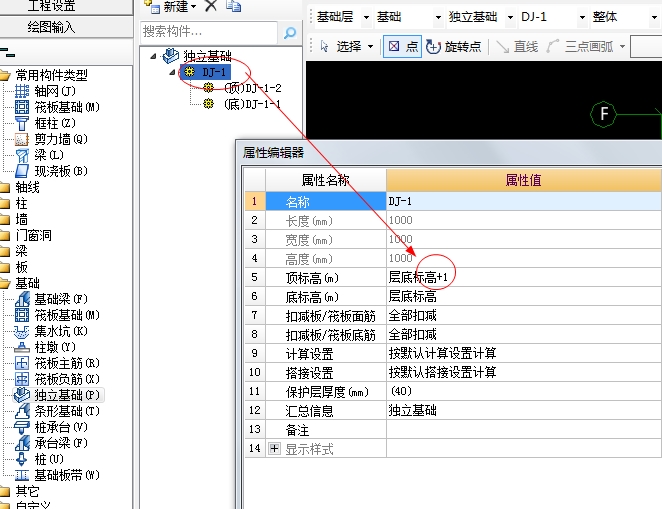Click the copy component icon

(233, 6)
